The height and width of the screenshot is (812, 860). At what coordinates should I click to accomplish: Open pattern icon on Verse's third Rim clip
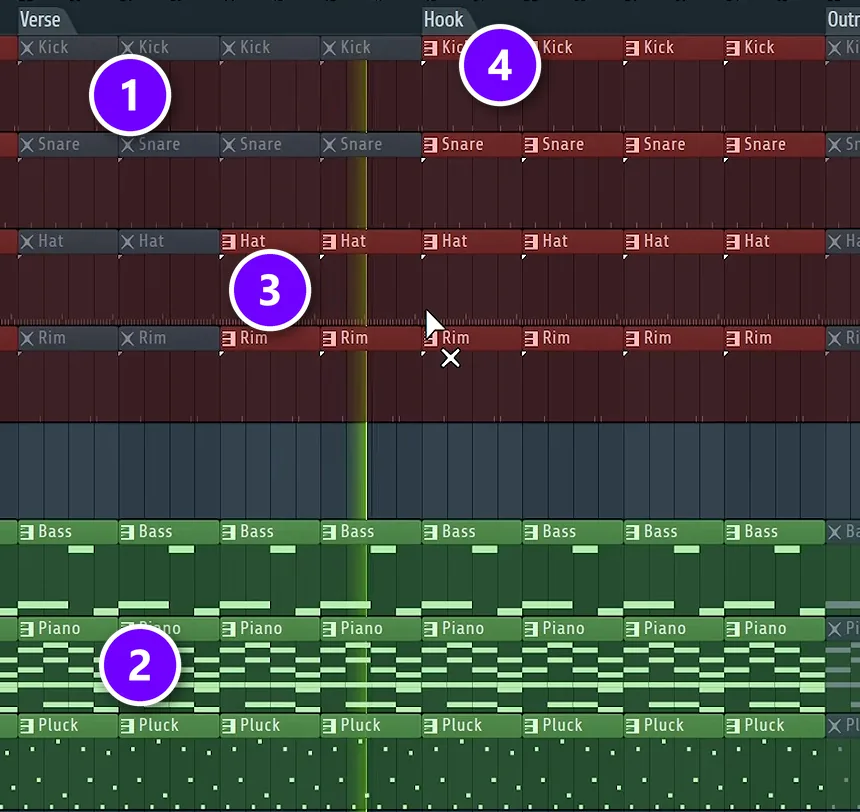tap(229, 339)
